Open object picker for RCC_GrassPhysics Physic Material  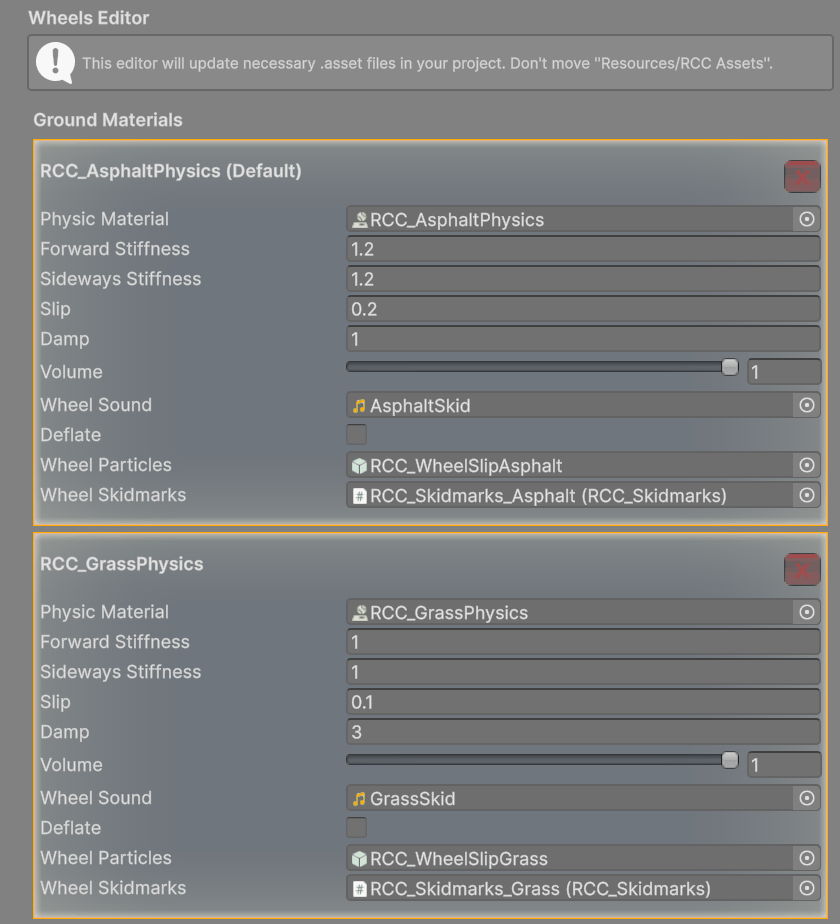[x=806, y=612]
